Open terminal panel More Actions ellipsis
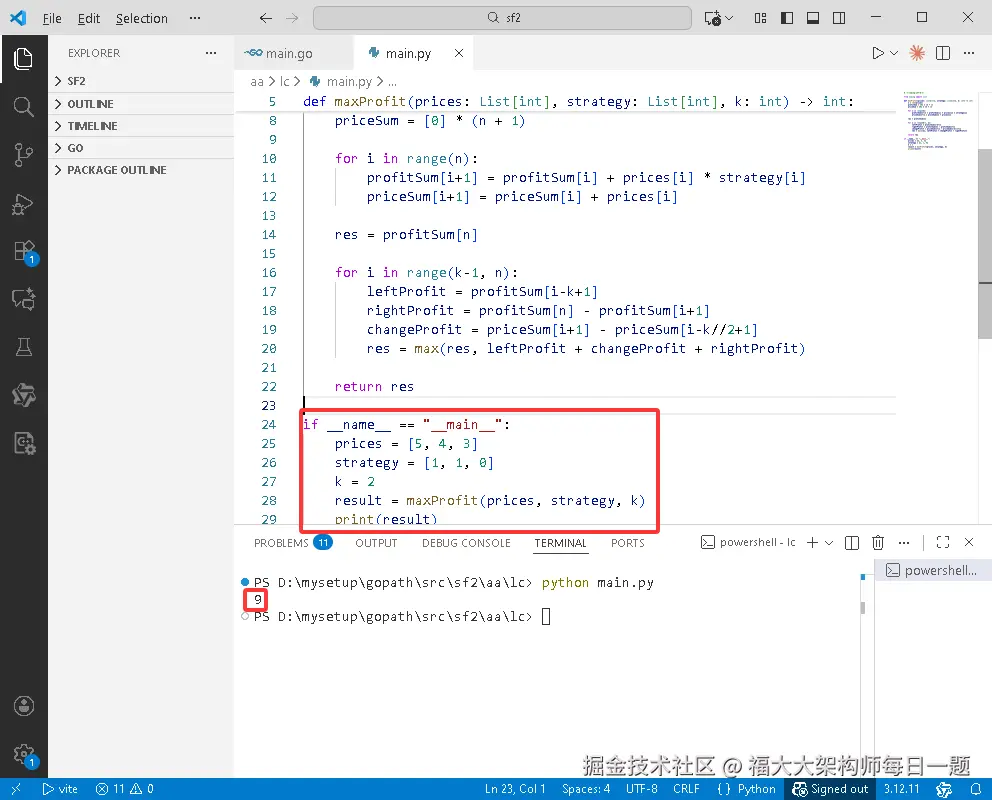Screen dimensions: 992x800 pyautogui.click(x=904, y=543)
